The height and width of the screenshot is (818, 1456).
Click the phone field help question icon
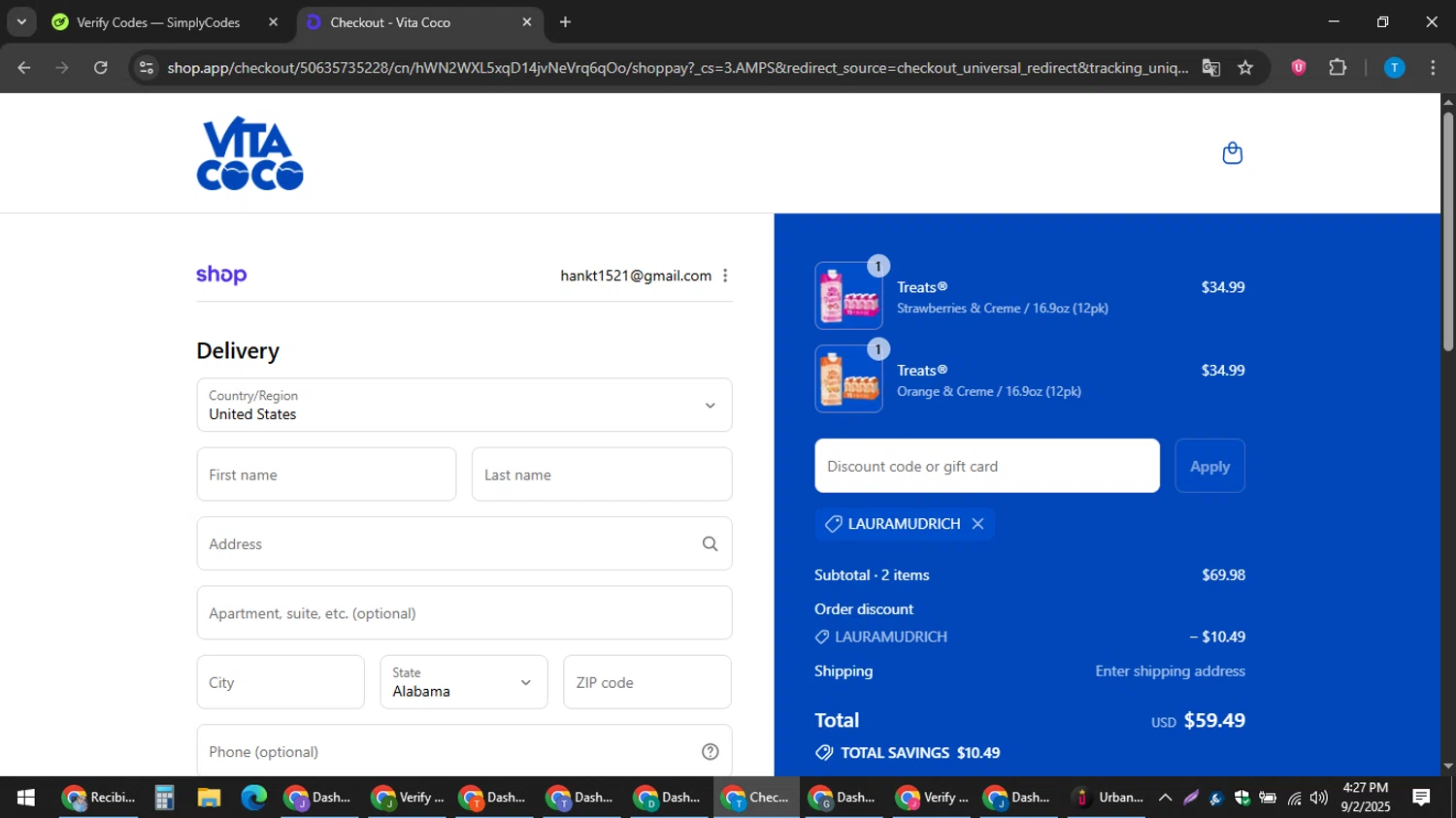(x=711, y=751)
